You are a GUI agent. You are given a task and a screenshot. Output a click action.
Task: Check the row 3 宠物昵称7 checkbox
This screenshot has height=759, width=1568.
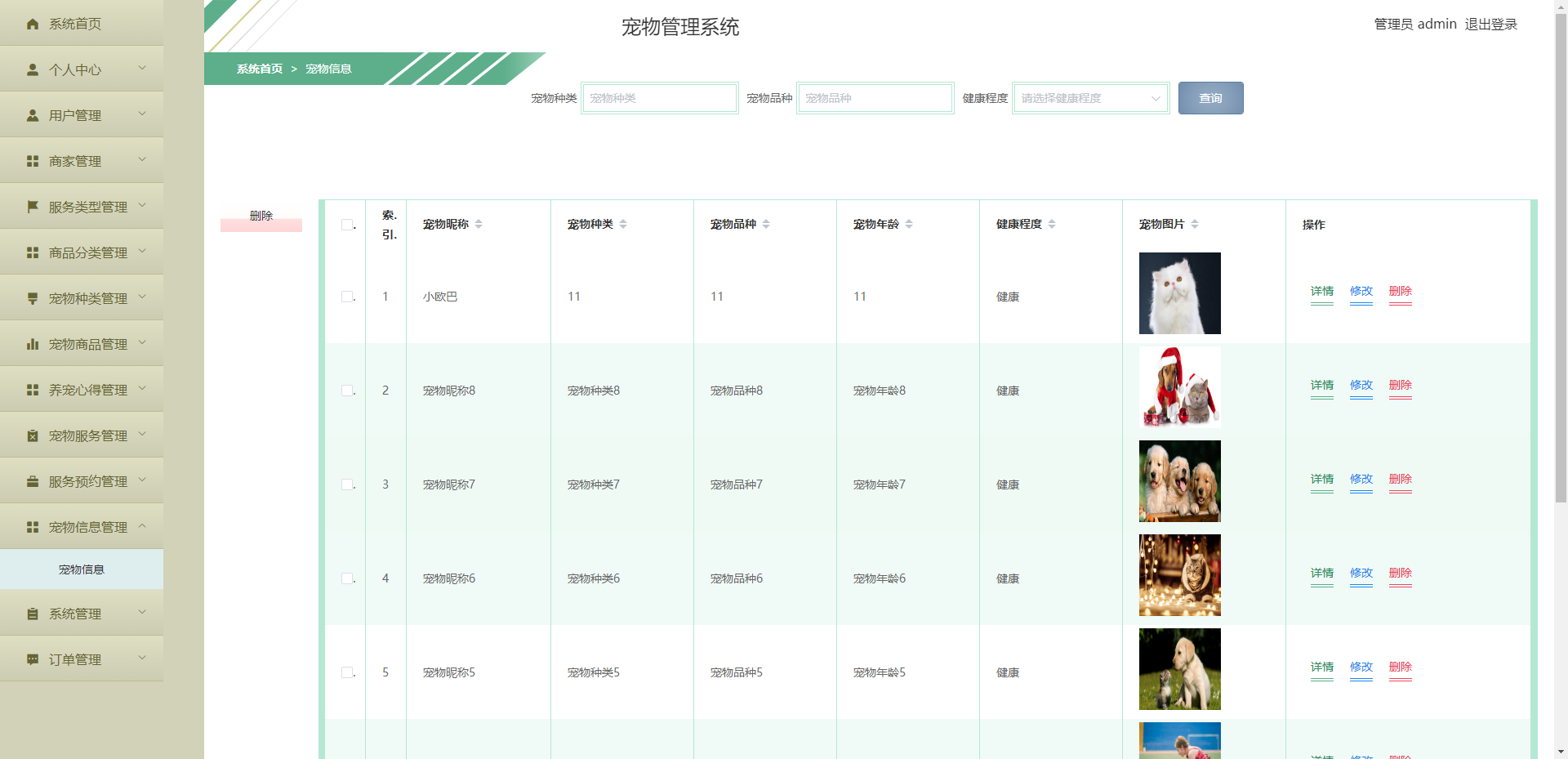pos(347,484)
